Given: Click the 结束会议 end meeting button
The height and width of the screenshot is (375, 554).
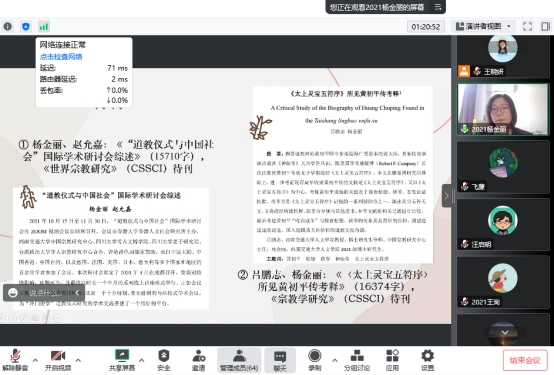Looking at the screenshot, I should click(x=525, y=361).
